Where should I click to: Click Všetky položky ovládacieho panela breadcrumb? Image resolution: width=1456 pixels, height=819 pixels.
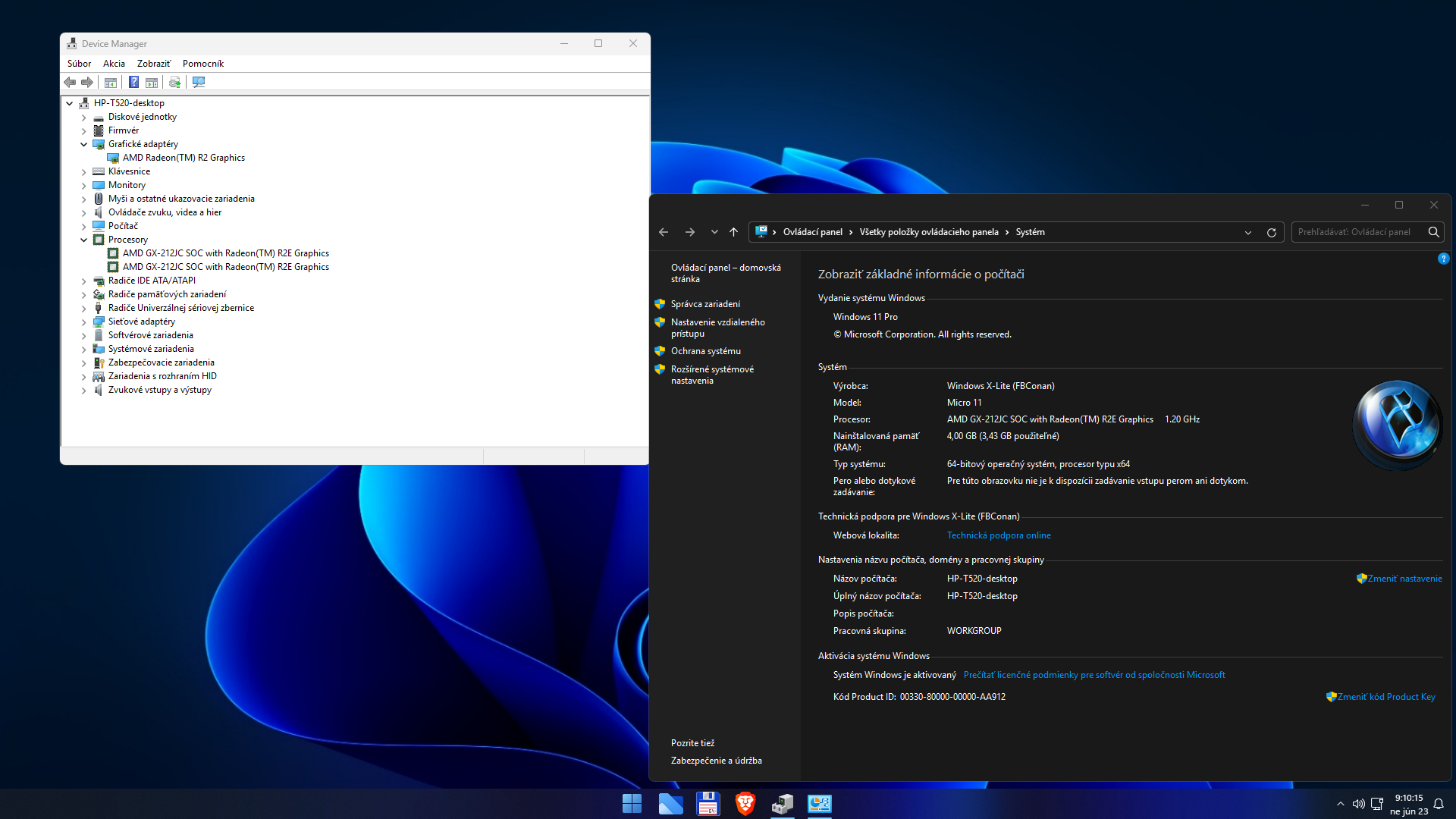tap(929, 232)
